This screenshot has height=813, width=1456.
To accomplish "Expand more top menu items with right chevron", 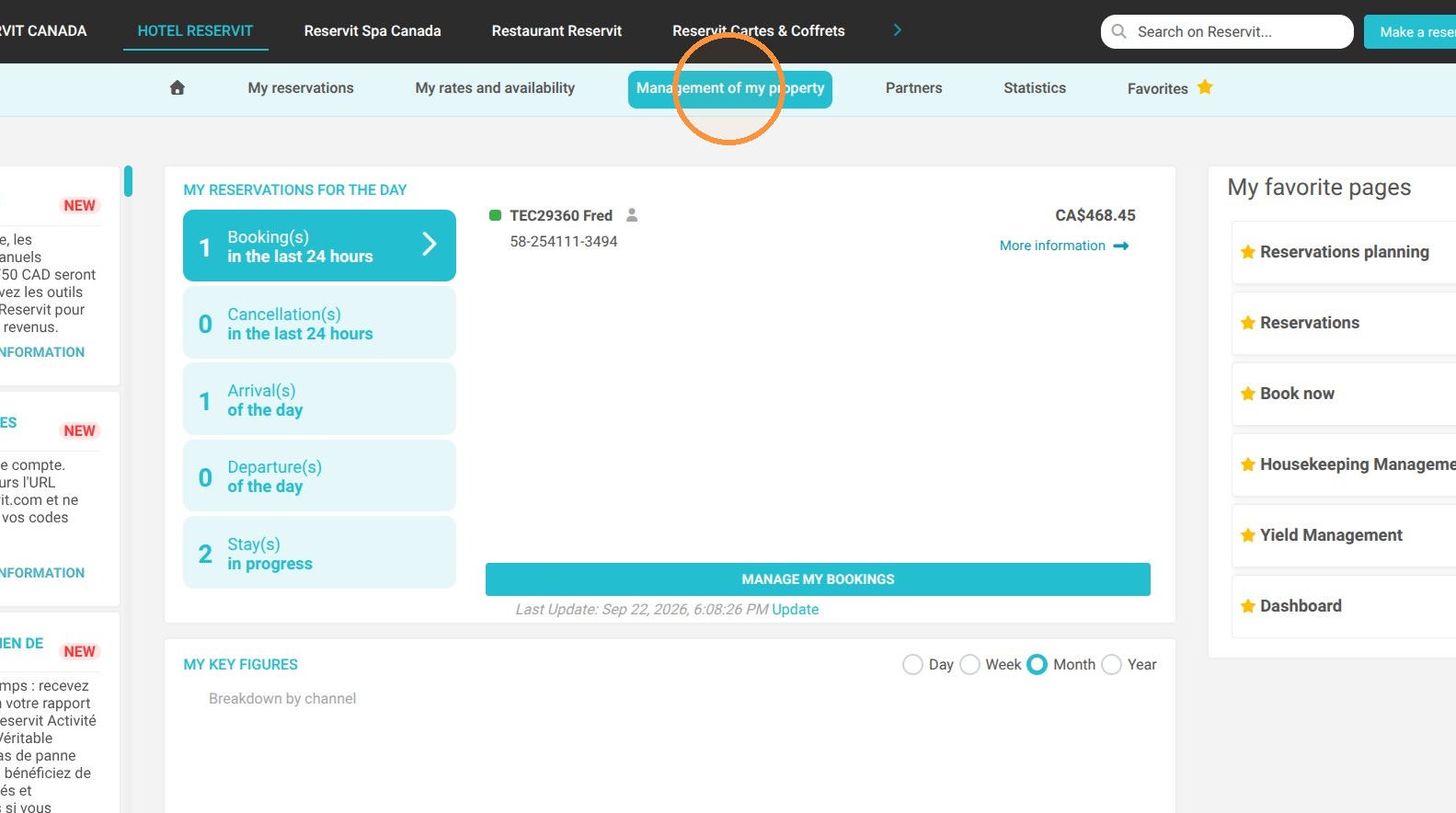I will [898, 30].
